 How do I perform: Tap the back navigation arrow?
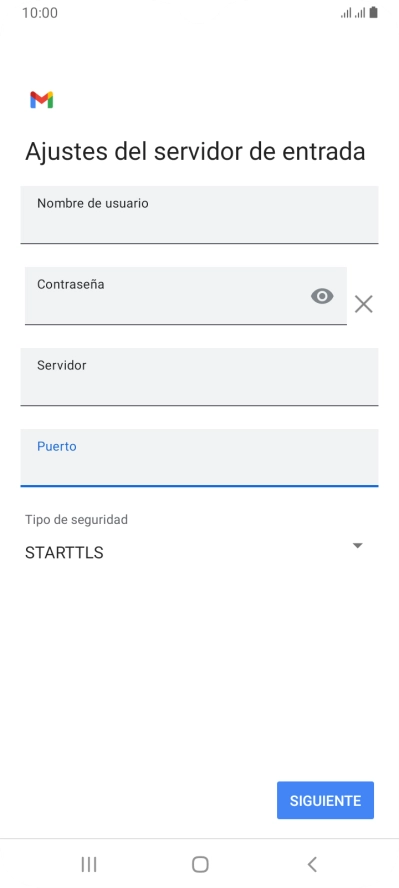[x=311, y=864]
